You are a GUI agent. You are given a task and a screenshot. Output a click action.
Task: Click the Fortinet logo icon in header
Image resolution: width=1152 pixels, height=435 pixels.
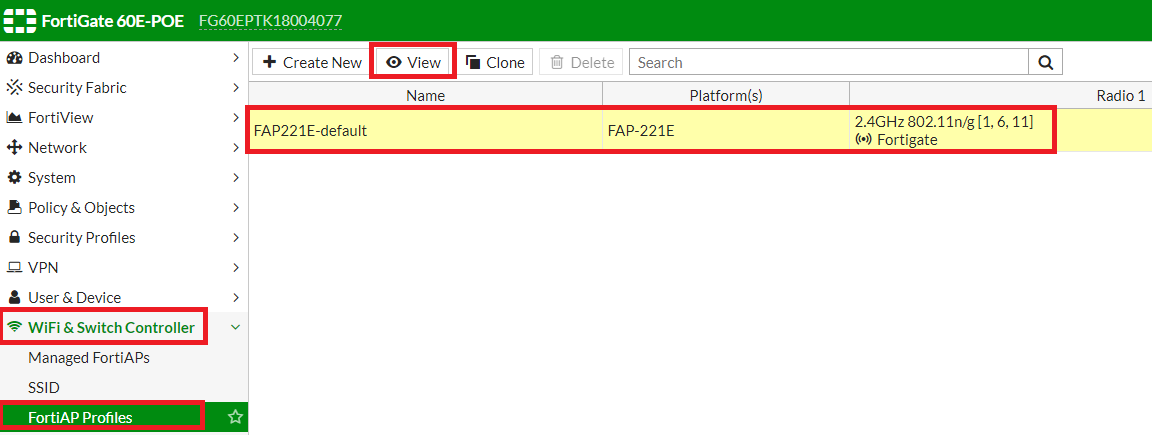click(x=20, y=21)
